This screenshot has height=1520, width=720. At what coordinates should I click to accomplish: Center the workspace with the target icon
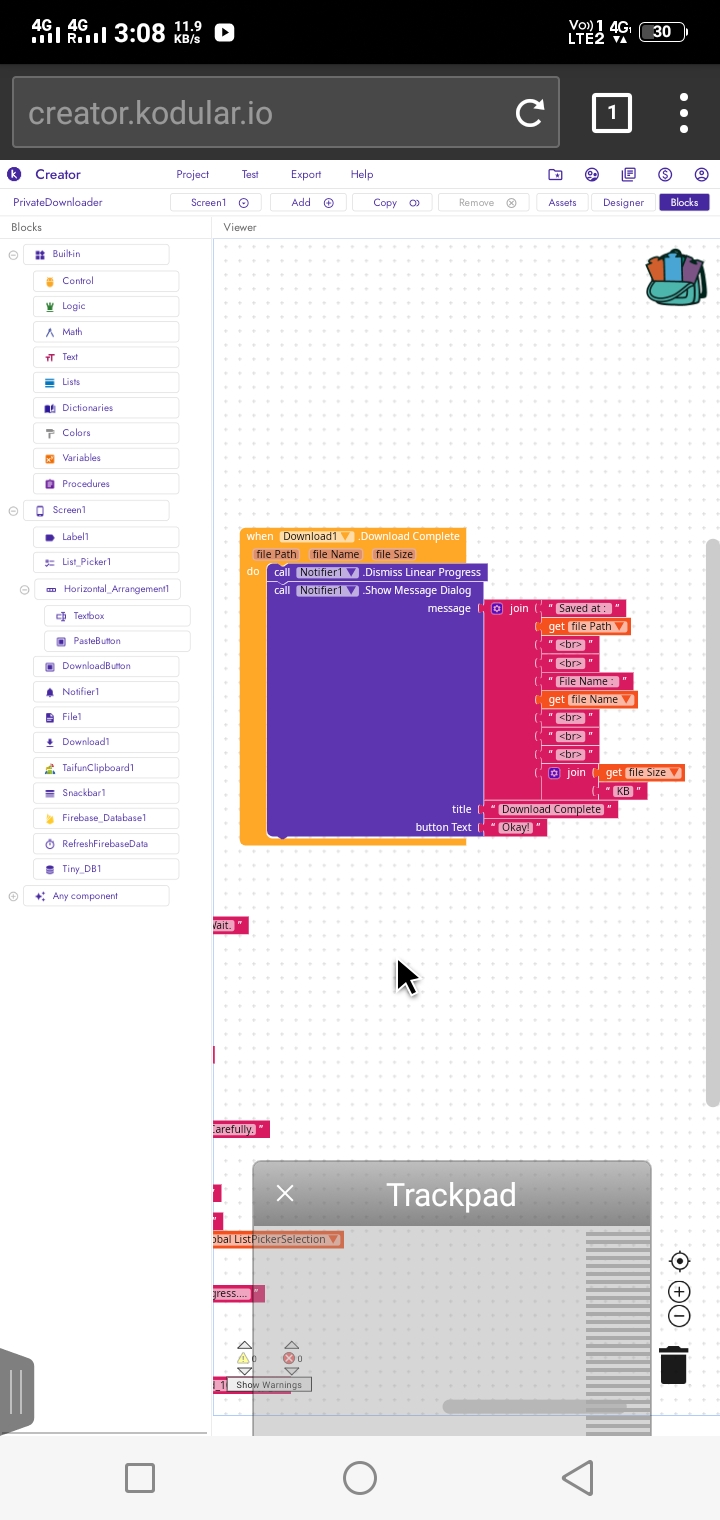(x=679, y=1261)
